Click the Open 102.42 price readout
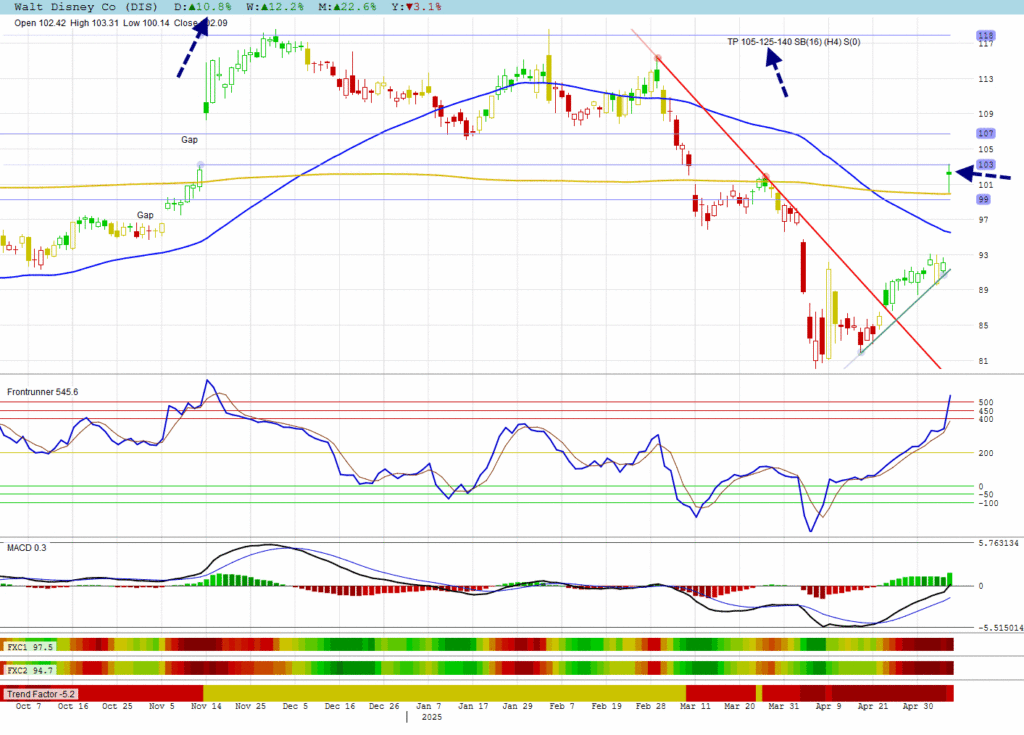This screenshot has height=735, width=1024. [x=40, y=23]
